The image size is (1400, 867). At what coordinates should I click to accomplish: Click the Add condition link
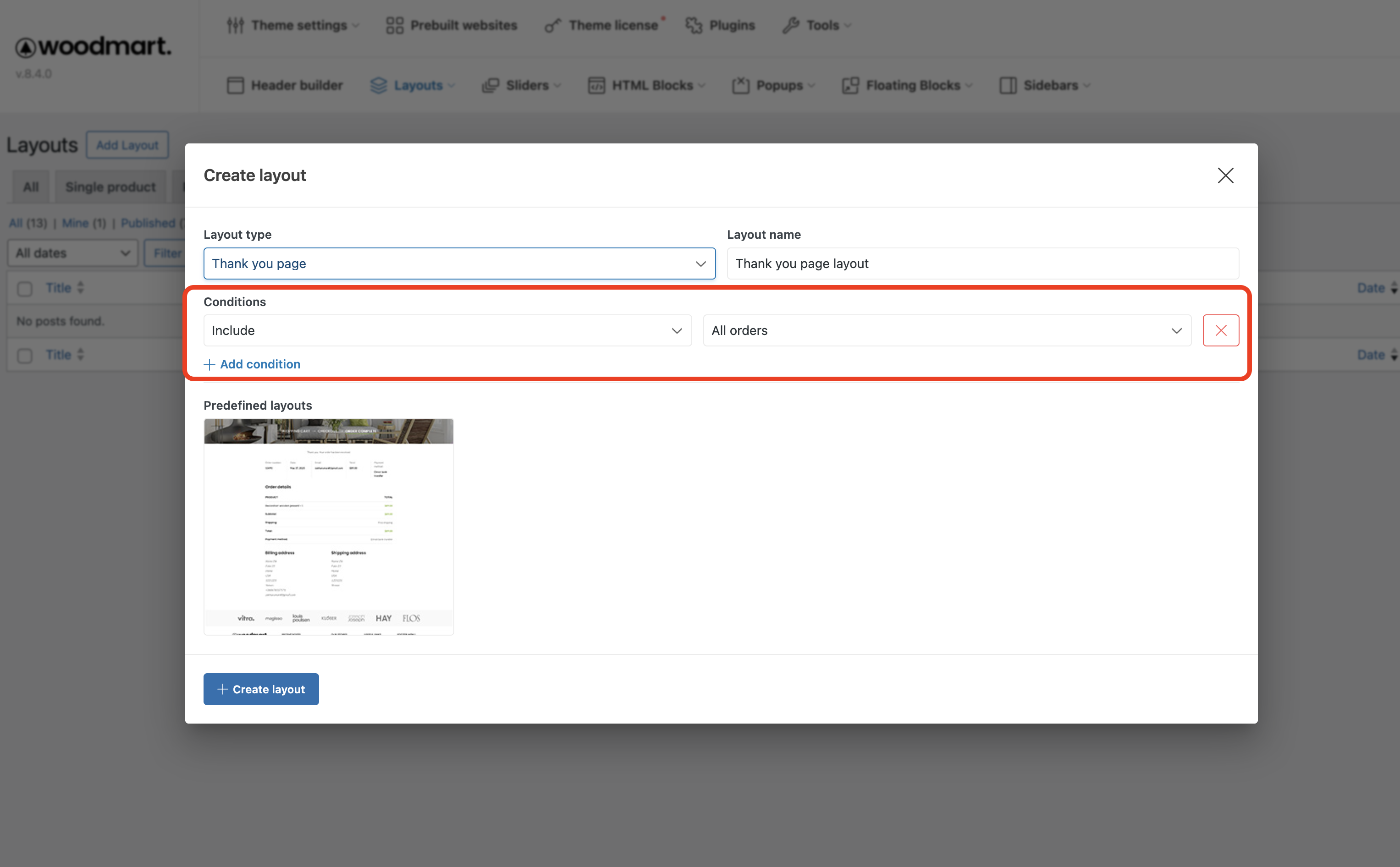coord(252,364)
